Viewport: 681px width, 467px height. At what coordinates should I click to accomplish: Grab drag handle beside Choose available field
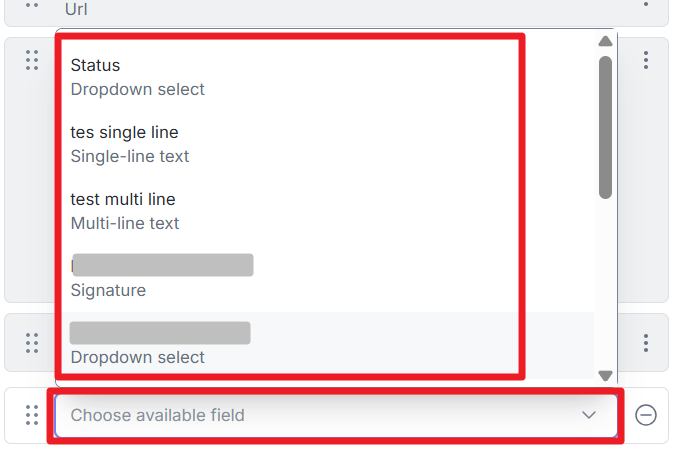(x=32, y=415)
